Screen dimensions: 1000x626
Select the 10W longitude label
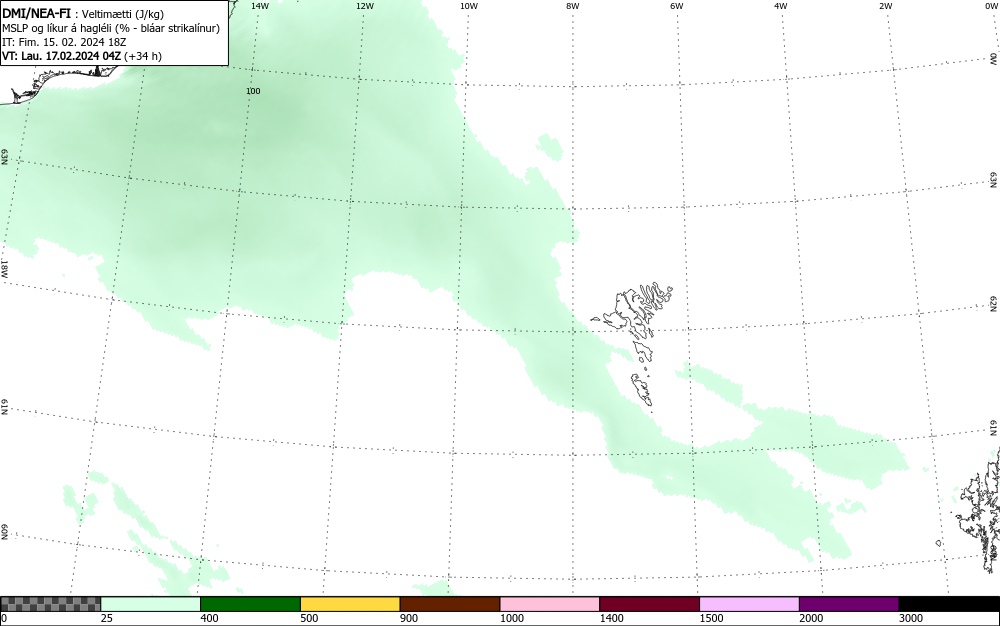469,6
